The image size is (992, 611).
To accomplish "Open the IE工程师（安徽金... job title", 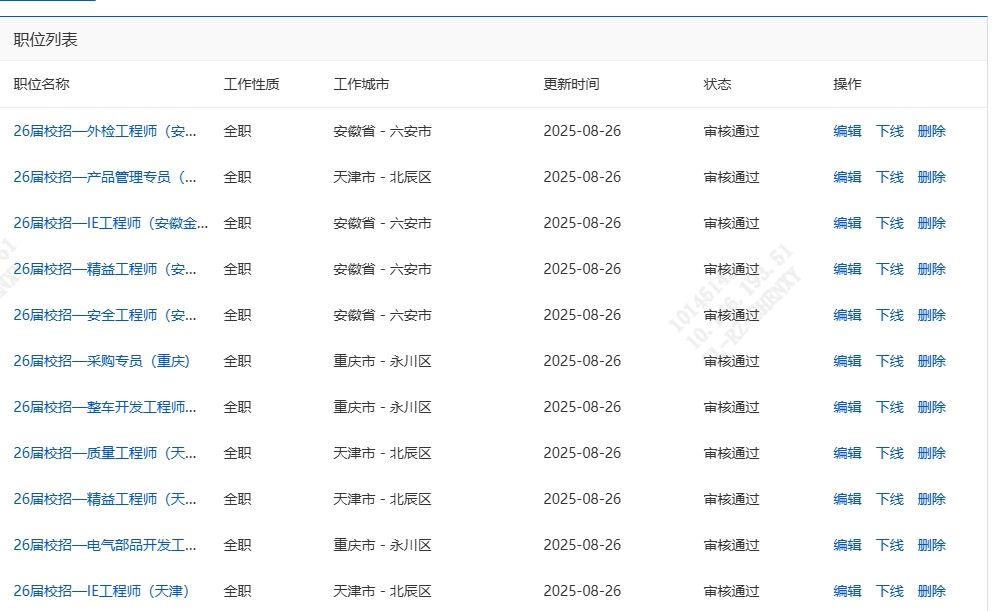I will coord(110,223).
